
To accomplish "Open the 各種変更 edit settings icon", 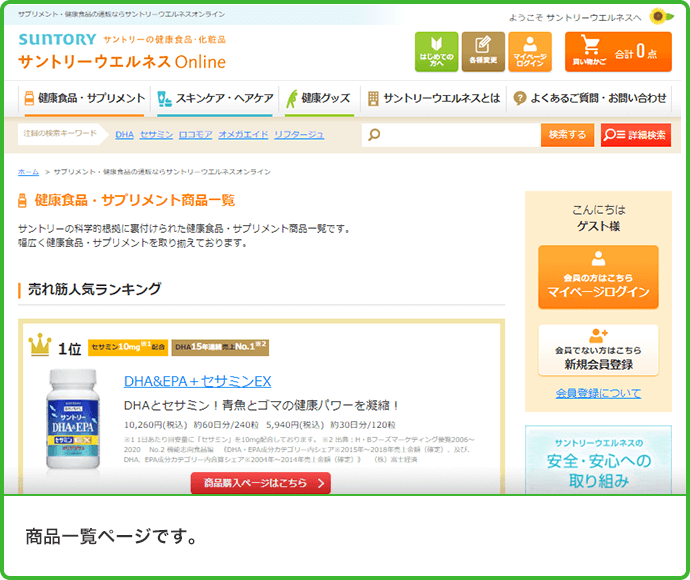I will pyautogui.click(x=483, y=52).
